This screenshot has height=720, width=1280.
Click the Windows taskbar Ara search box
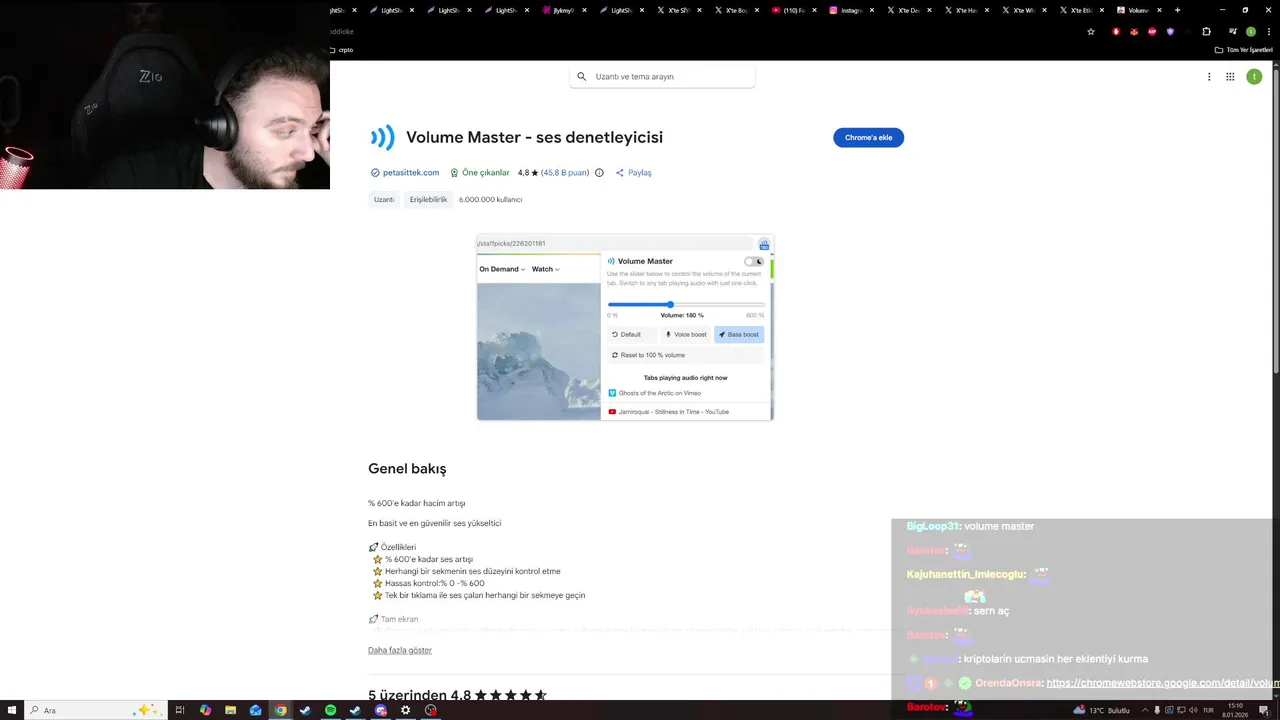click(95, 710)
